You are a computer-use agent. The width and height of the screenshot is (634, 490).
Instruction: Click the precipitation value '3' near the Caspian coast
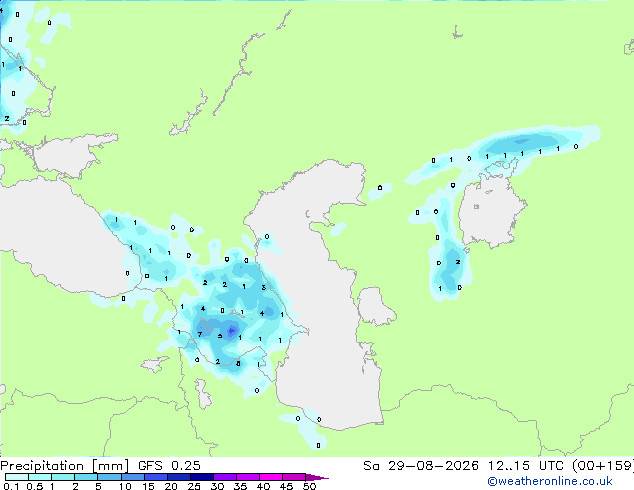pyautogui.click(x=264, y=287)
